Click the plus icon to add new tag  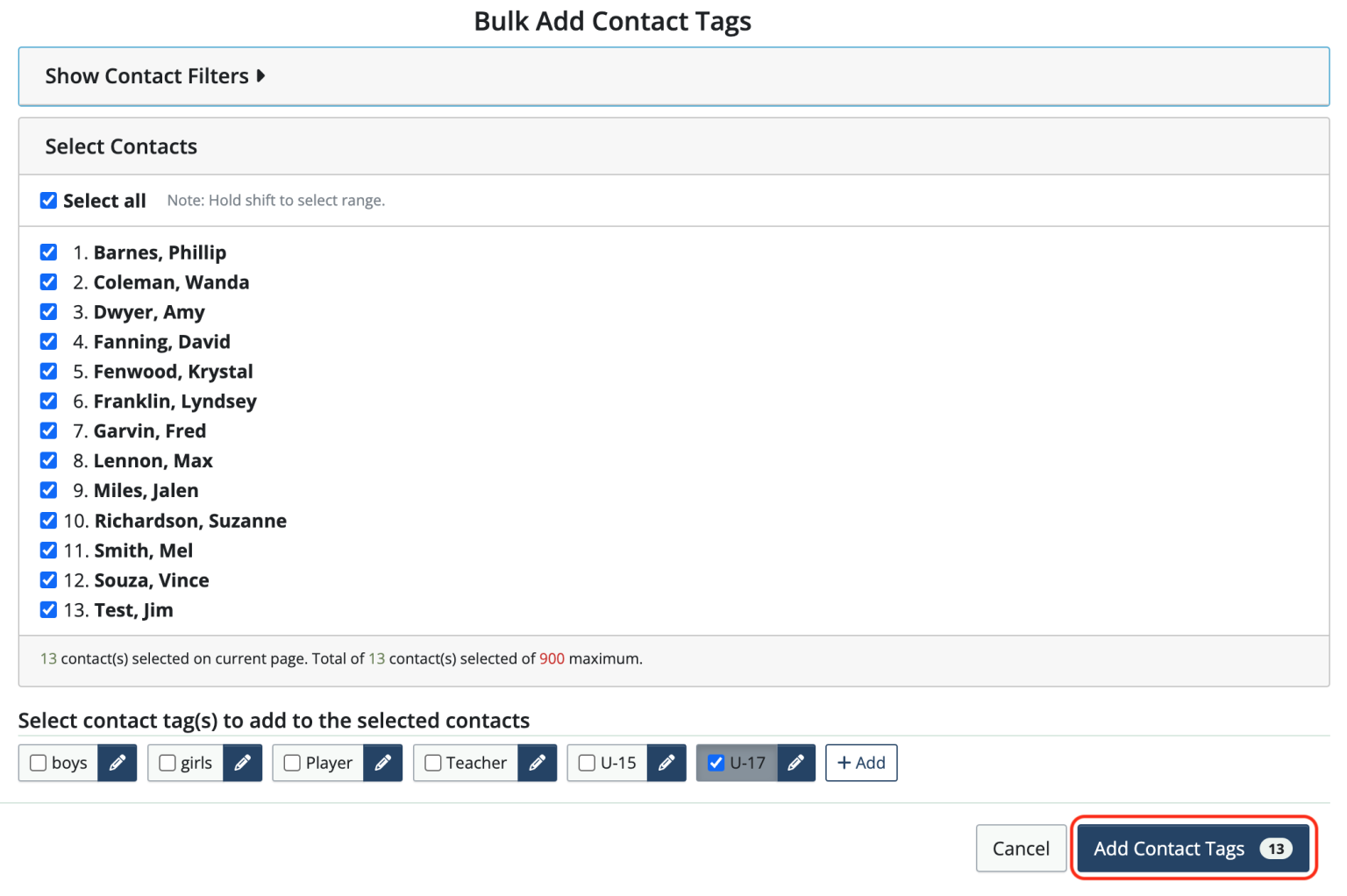coord(860,763)
